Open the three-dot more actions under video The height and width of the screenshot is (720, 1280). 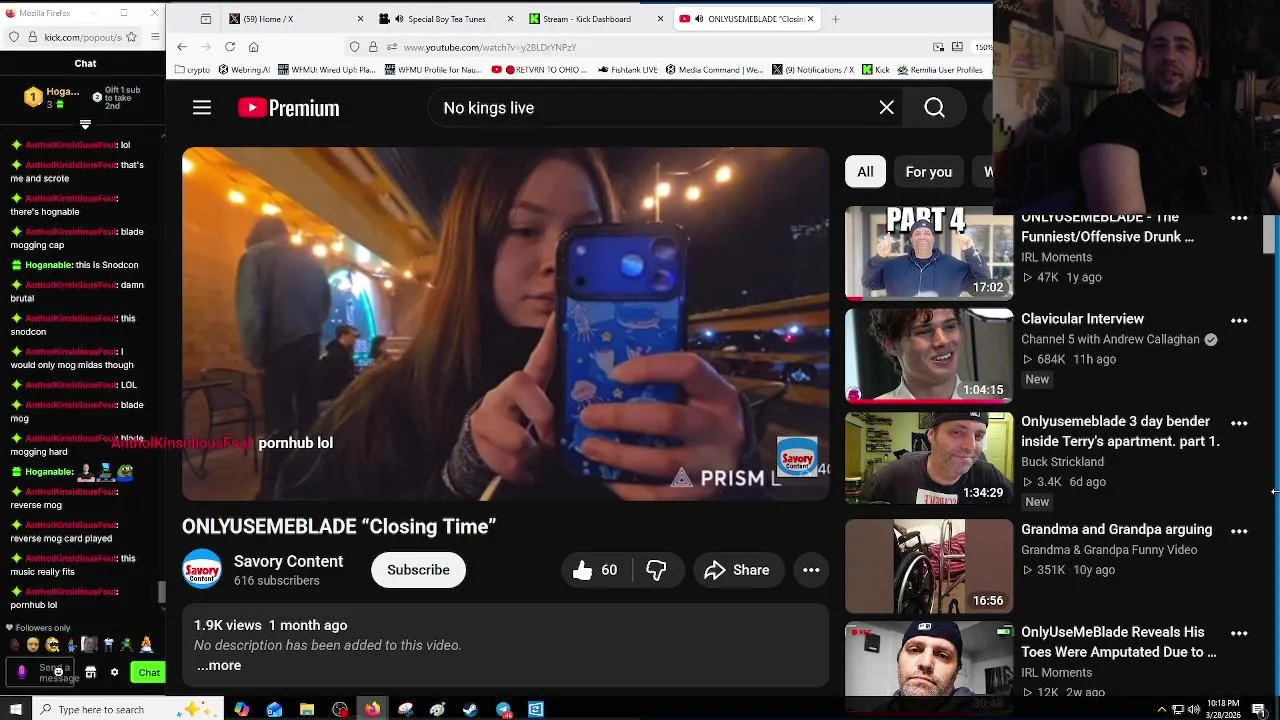(x=811, y=570)
